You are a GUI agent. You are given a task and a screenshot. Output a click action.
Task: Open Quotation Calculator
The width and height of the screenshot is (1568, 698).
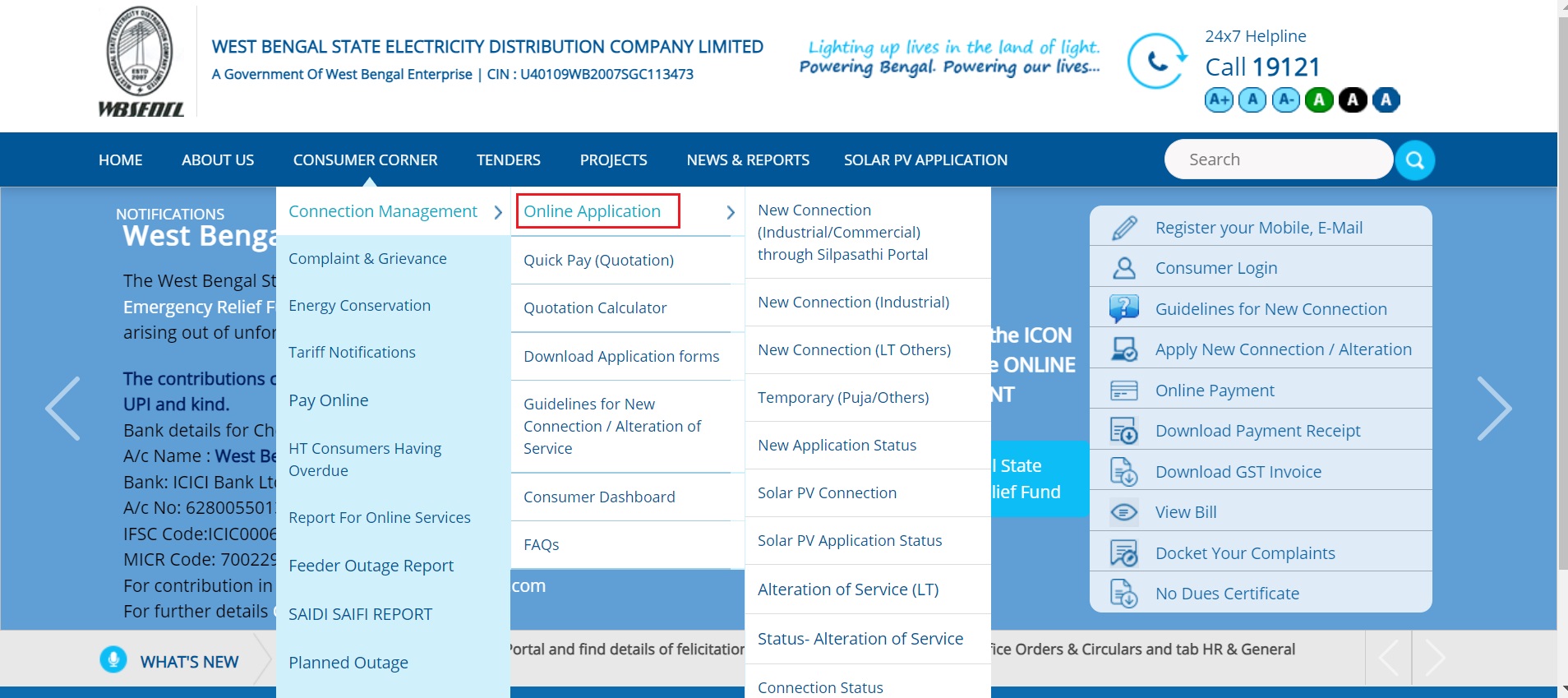(x=595, y=307)
